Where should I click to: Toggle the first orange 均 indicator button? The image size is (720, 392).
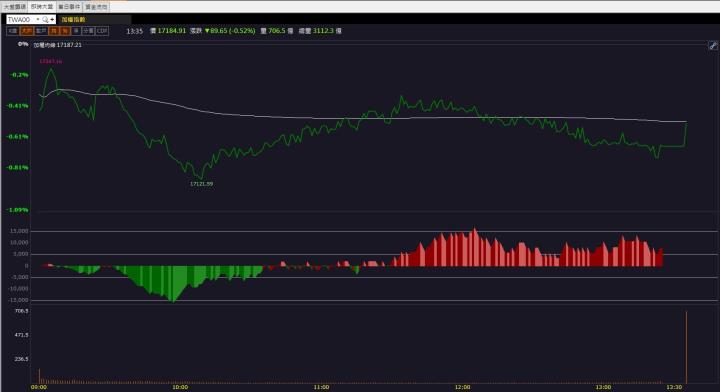pyautogui.click(x=54, y=31)
